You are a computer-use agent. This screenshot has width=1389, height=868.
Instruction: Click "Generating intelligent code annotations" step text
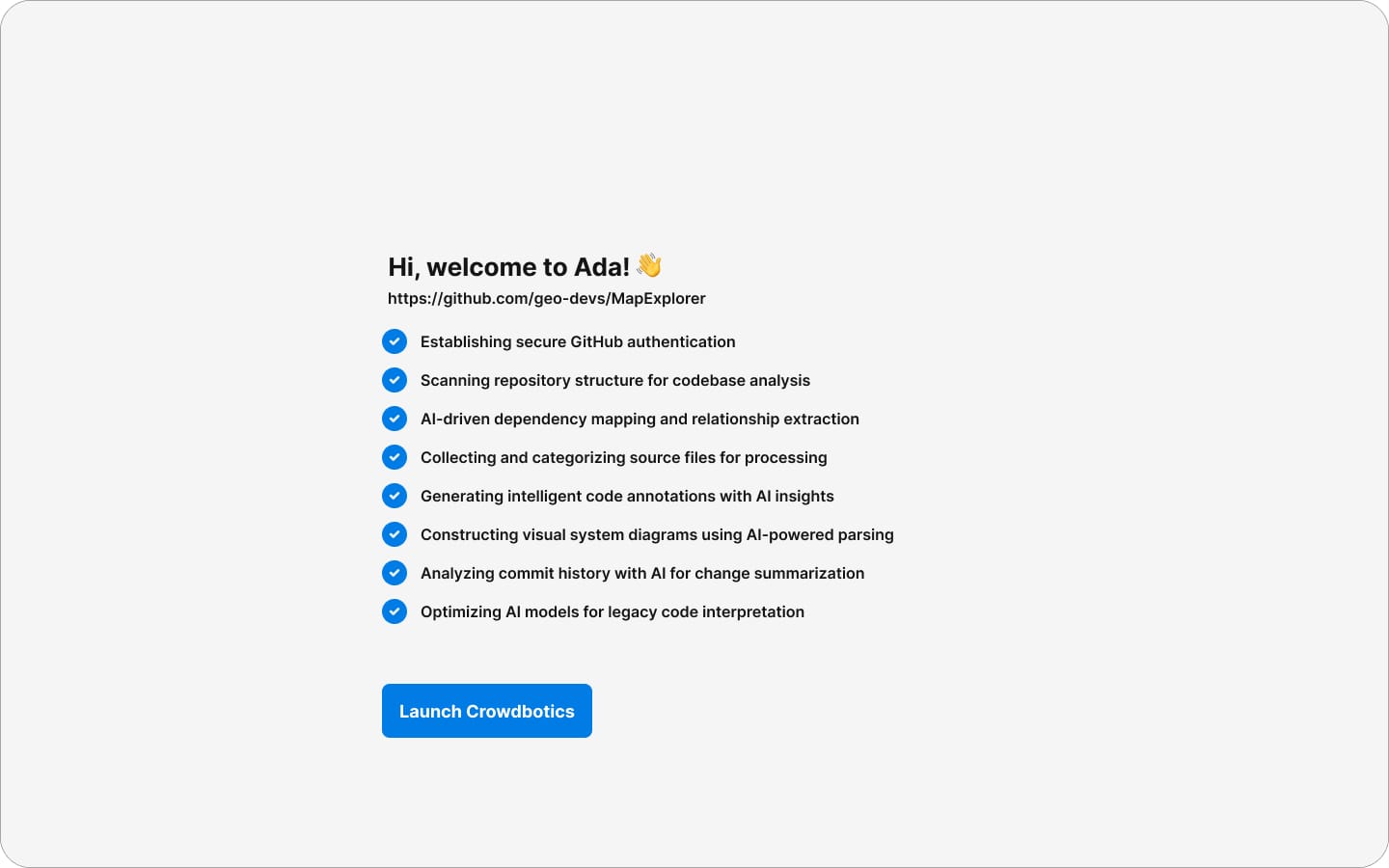coord(627,497)
